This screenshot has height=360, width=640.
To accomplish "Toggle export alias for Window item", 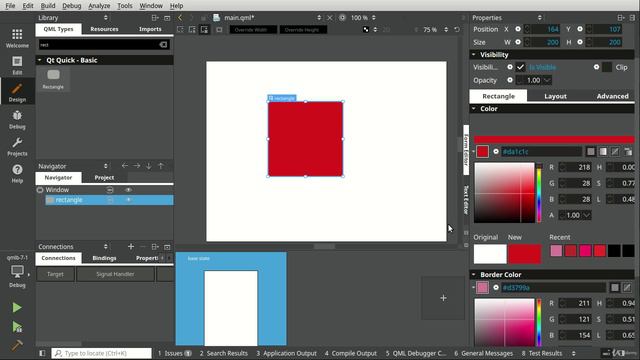I will pos(110,190).
